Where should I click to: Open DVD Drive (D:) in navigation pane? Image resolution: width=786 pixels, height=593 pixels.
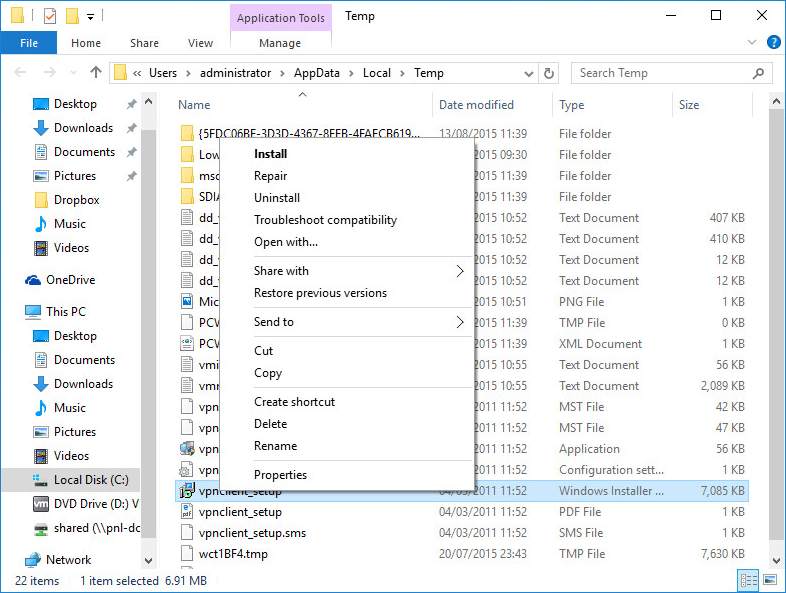(x=96, y=504)
